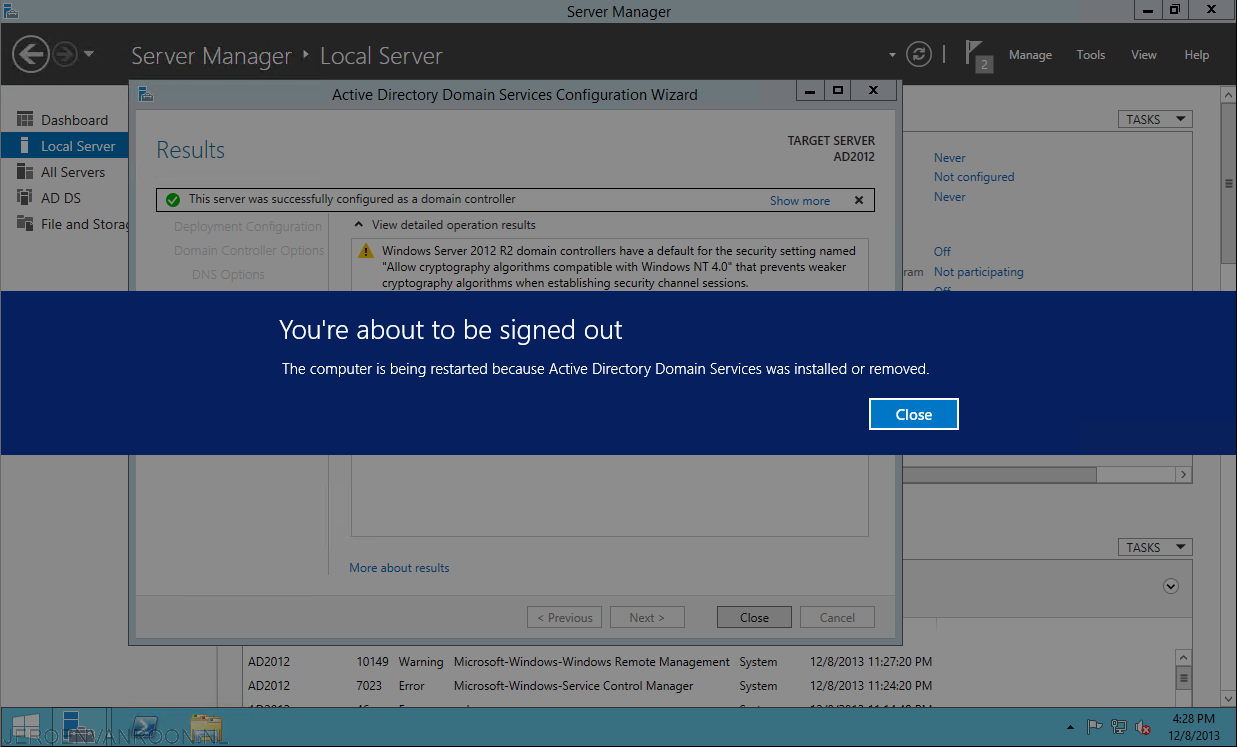The image size is (1237, 747).
Task: Open the notifications flag in Server Manager
Action: point(978,55)
